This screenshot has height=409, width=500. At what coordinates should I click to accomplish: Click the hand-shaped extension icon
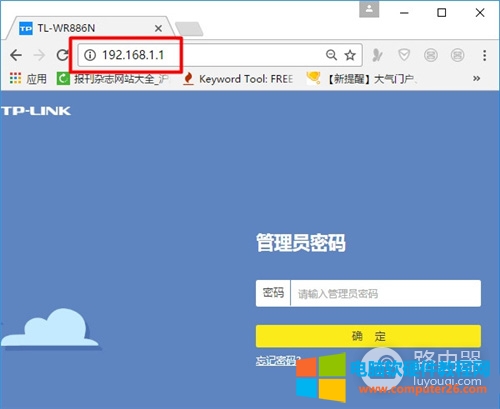[377, 55]
